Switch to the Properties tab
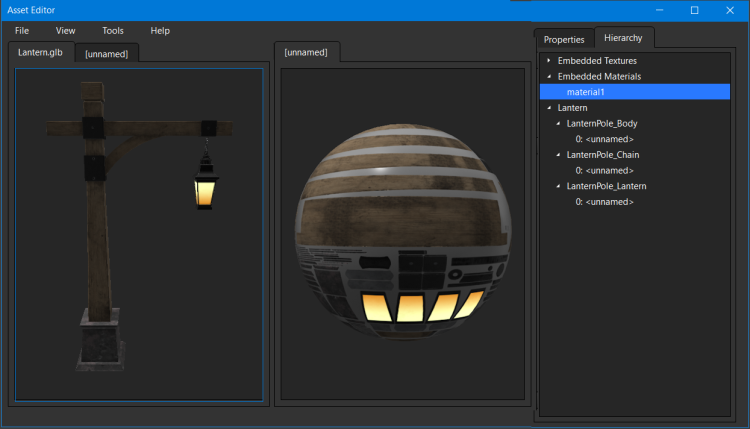 (564, 40)
